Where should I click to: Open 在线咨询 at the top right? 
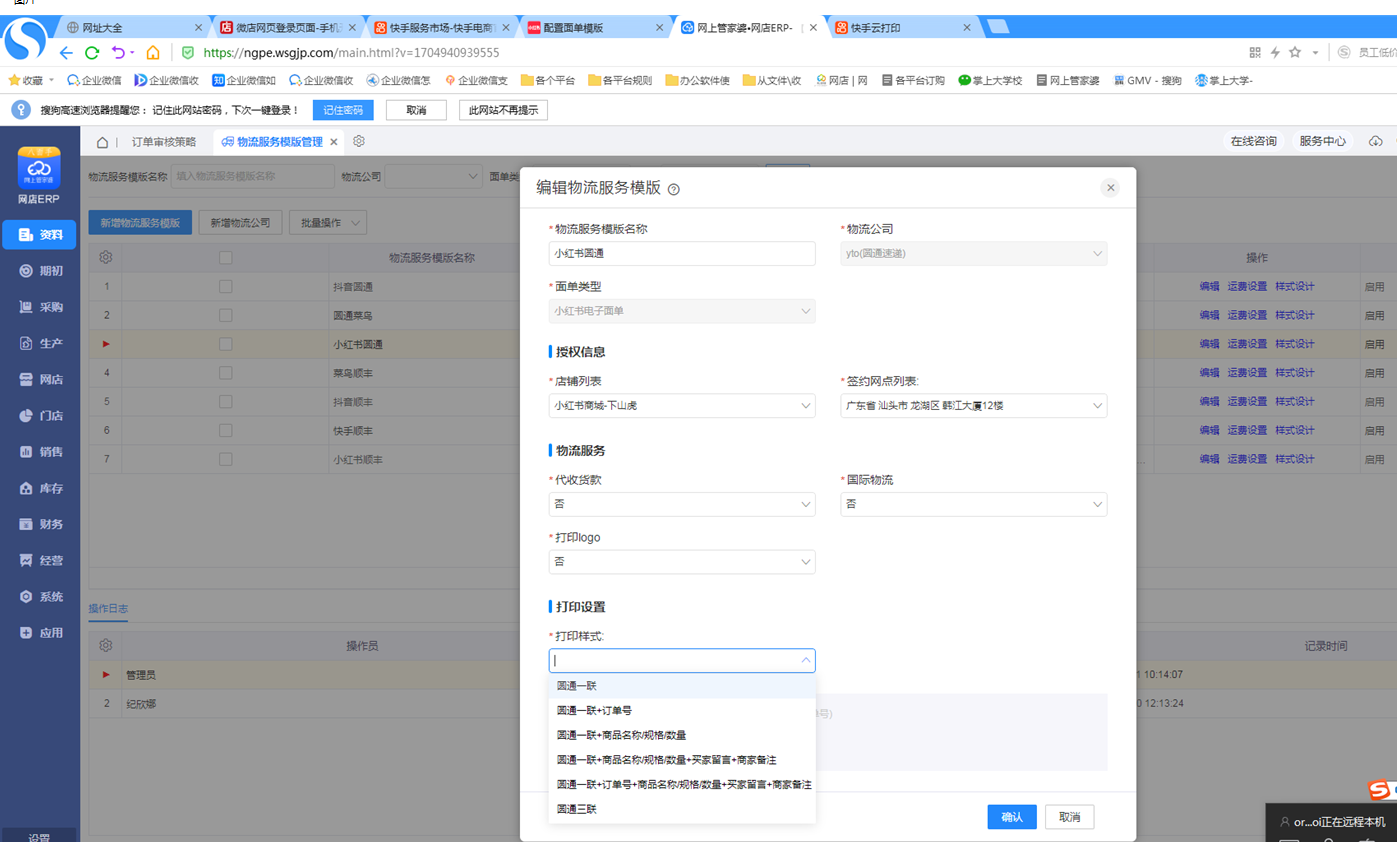[x=1254, y=141]
